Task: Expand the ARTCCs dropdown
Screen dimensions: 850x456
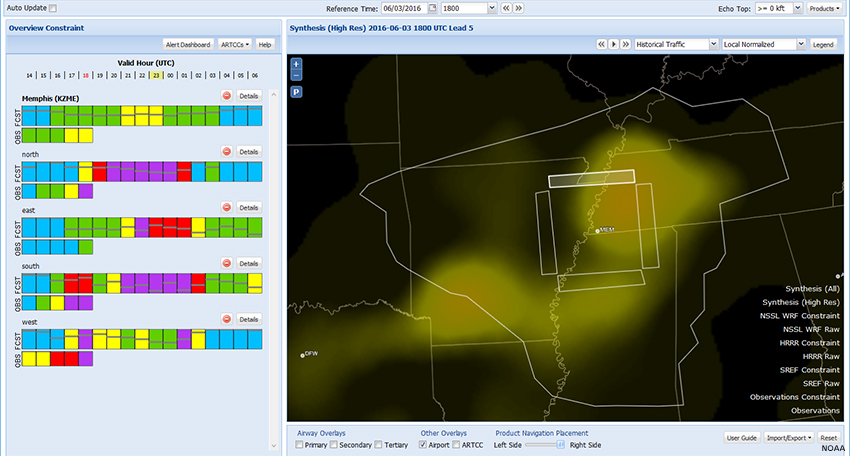Action: click(x=235, y=44)
